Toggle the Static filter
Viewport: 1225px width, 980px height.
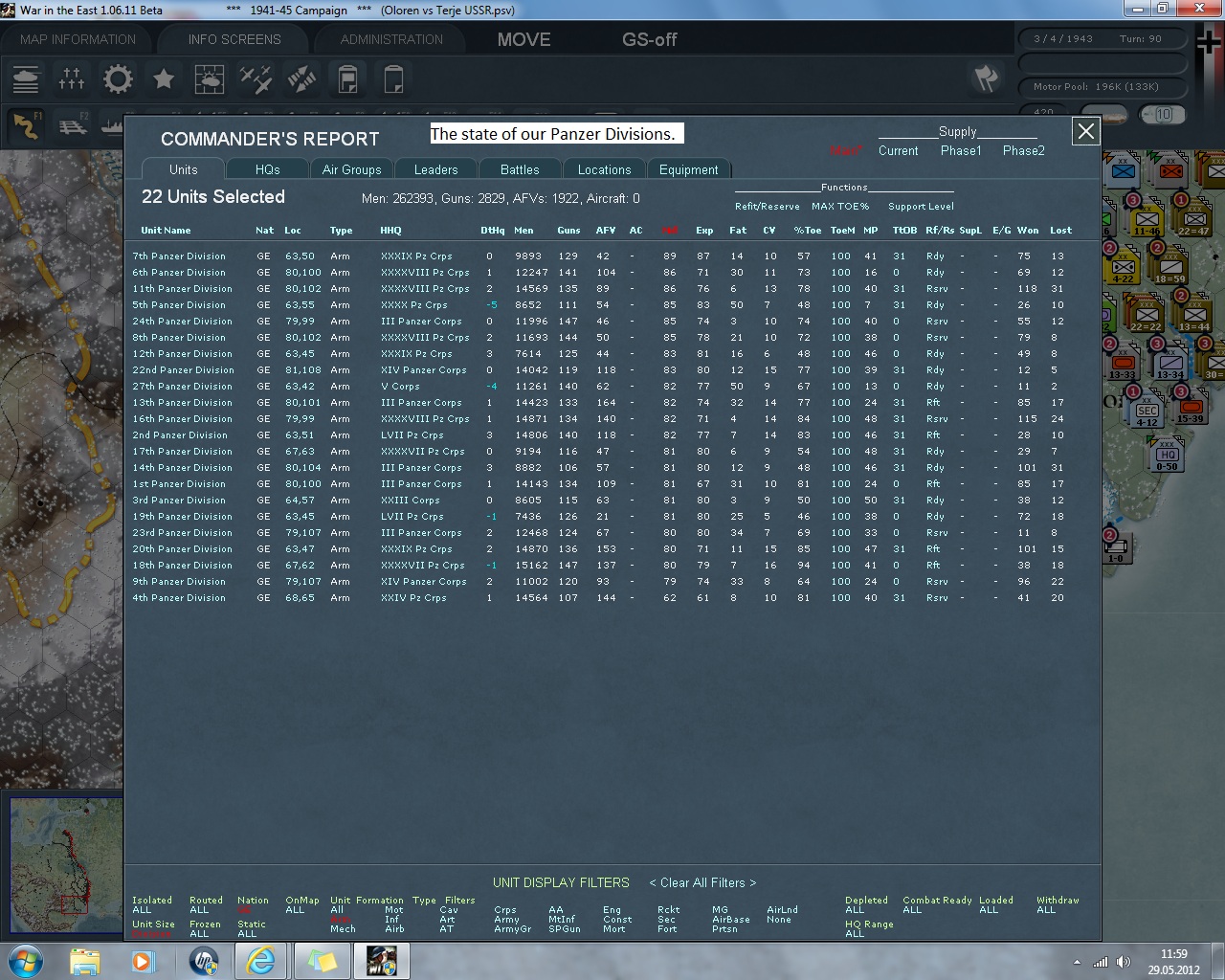click(x=252, y=929)
